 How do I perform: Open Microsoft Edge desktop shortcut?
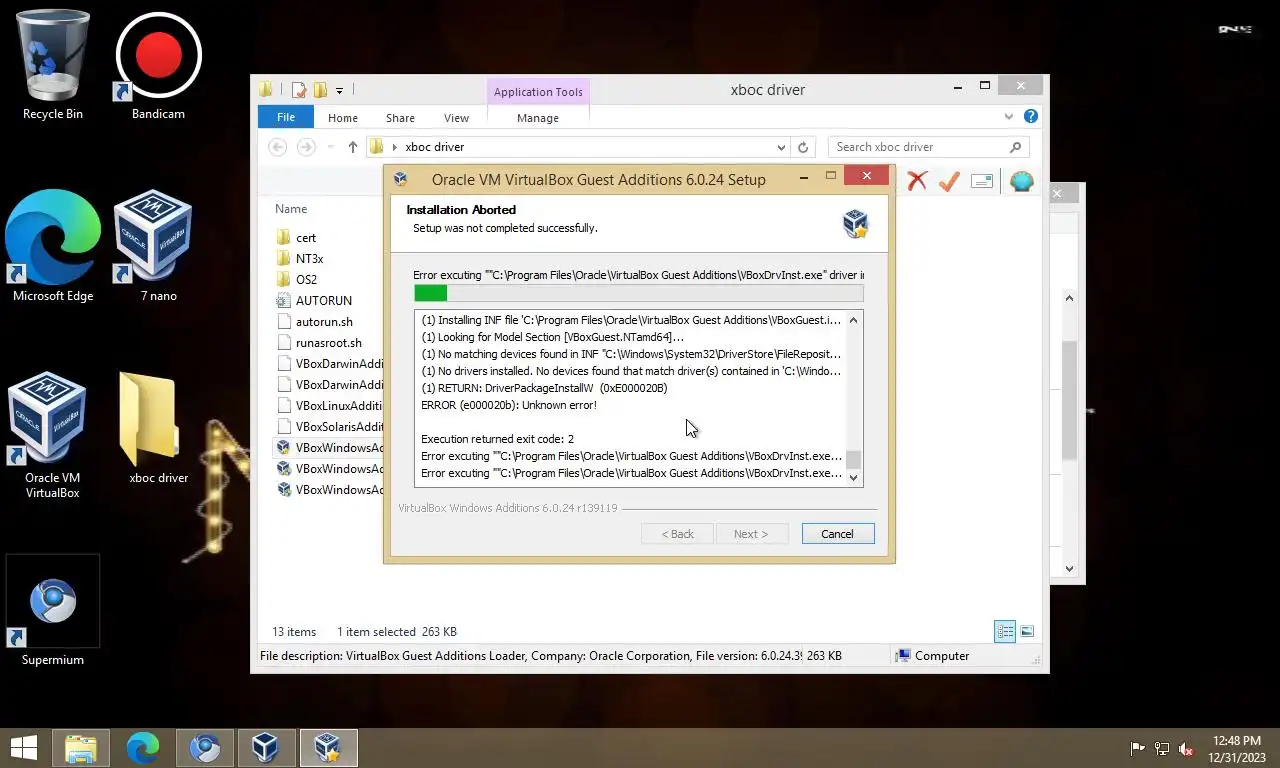[53, 246]
